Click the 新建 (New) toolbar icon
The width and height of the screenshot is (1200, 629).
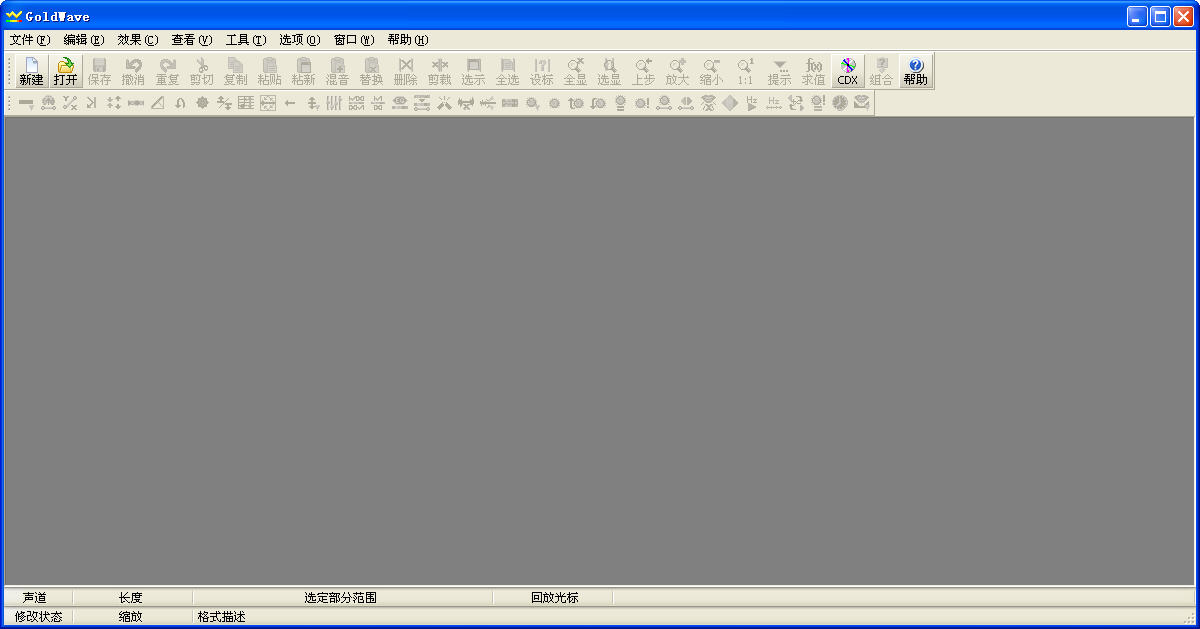[x=31, y=71]
